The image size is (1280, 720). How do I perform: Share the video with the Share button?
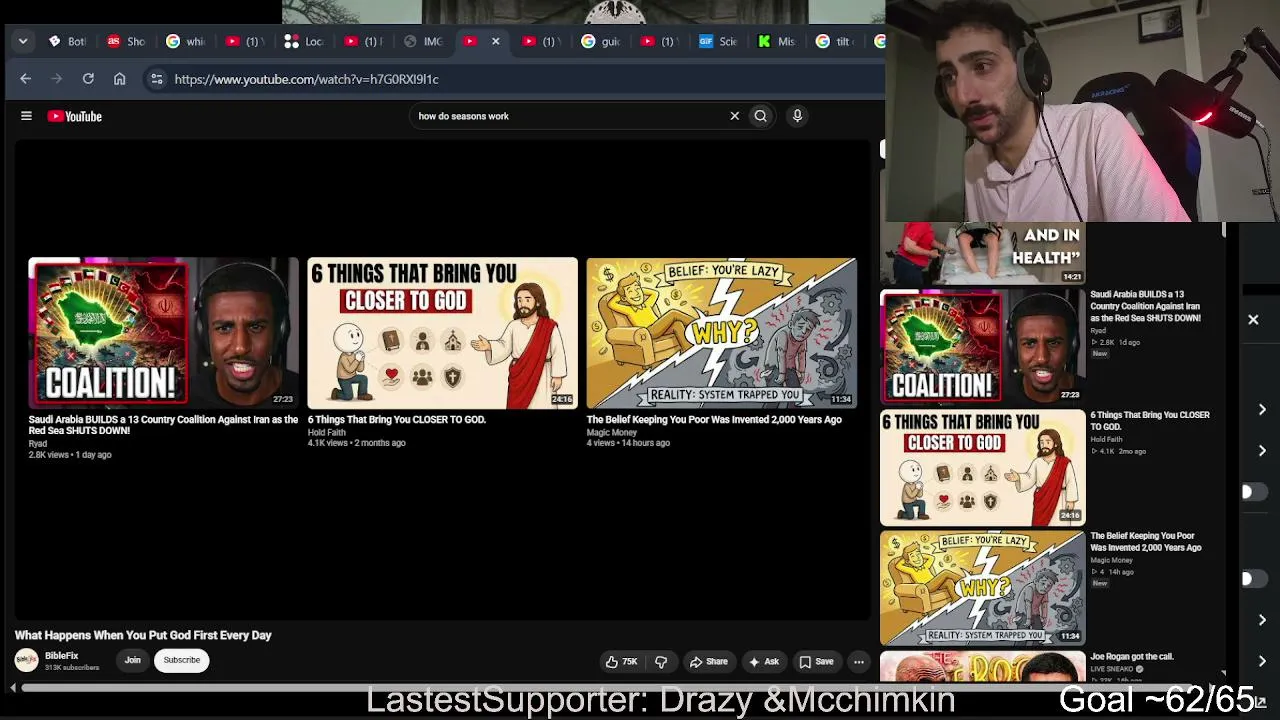708,661
